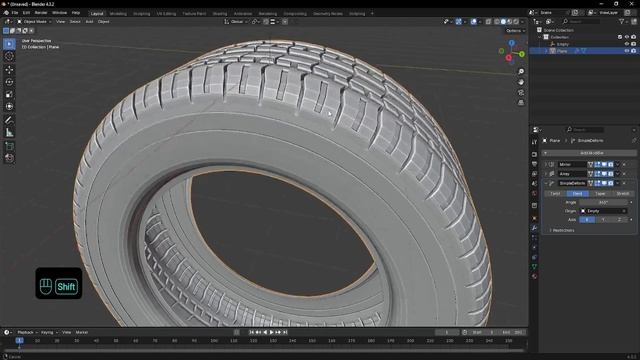Select the Annotate tool
The width and height of the screenshot is (640, 360).
[9, 120]
